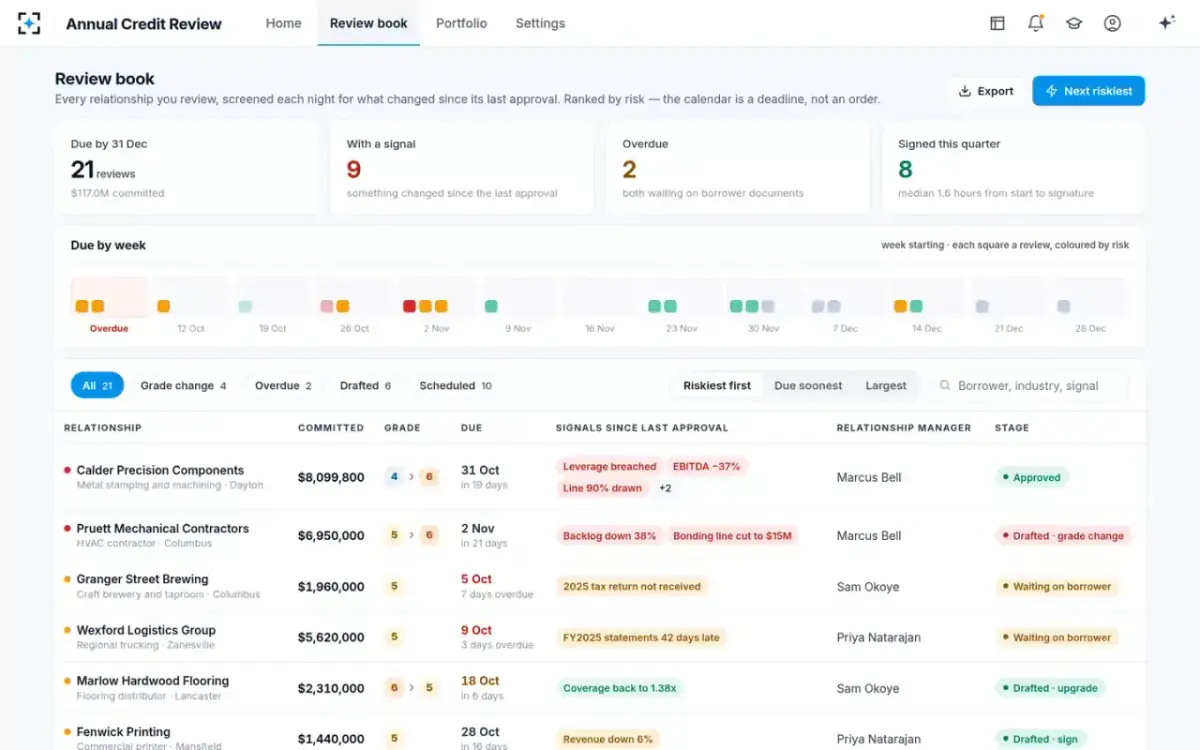Open Granger Street Brewing relationship
Image resolution: width=1200 pixels, height=750 pixels.
pyautogui.click(x=142, y=579)
